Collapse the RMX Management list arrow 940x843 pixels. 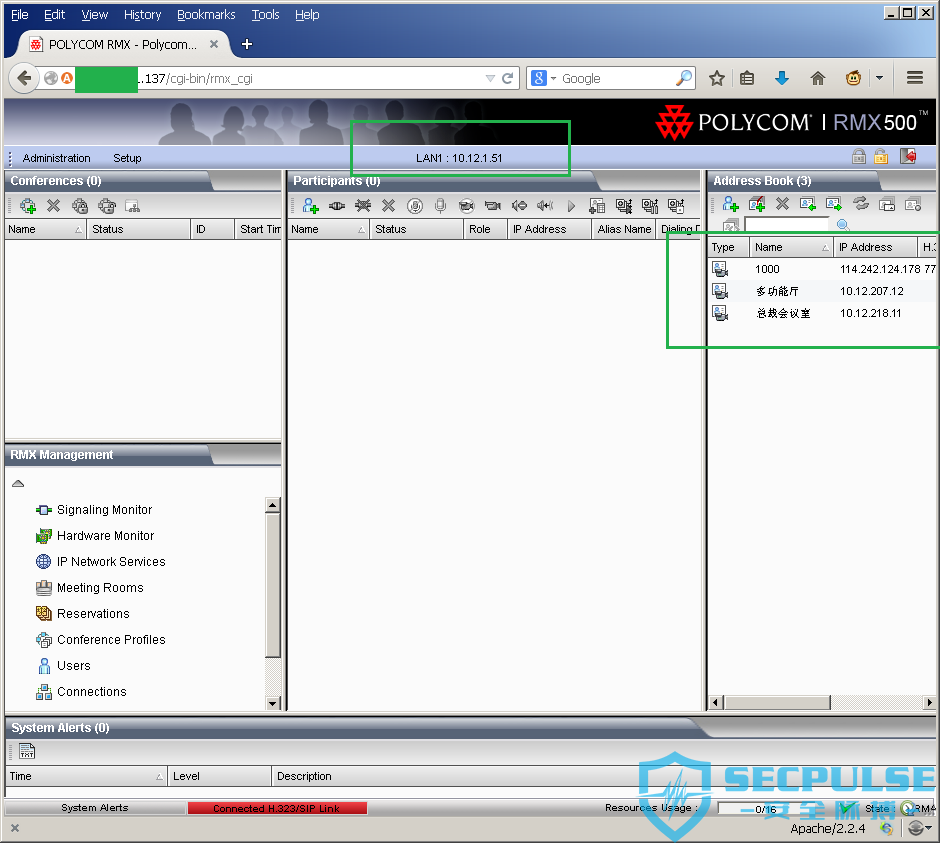[18, 483]
